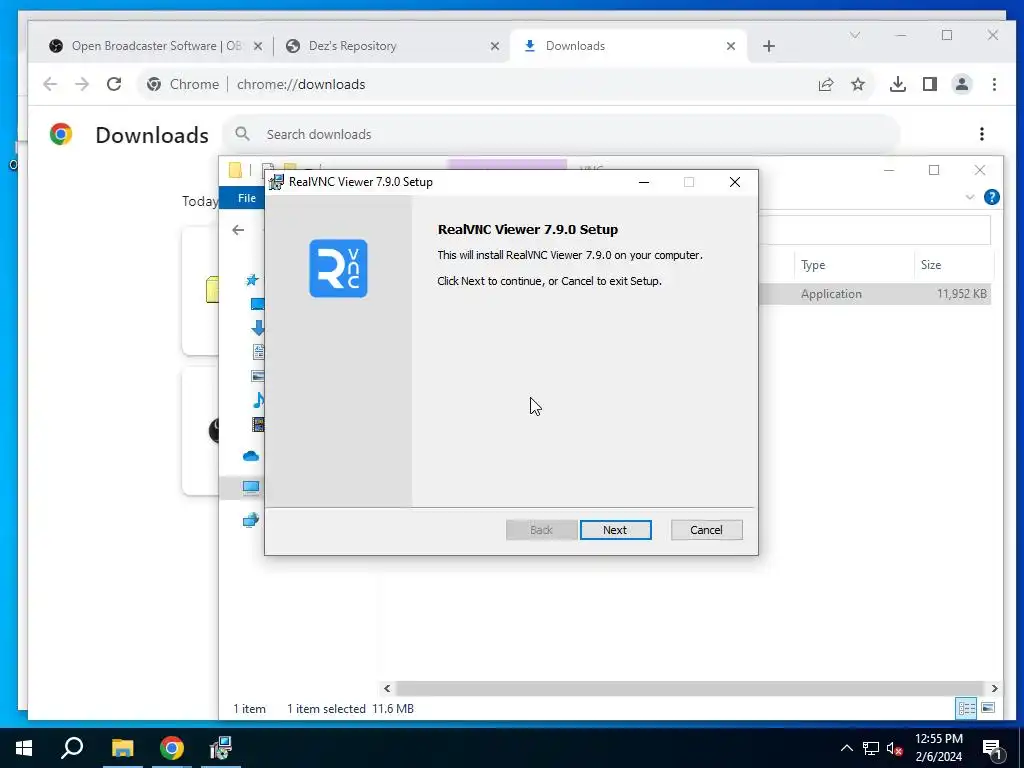Reload the Chrome downloads page
This screenshot has height=768, width=1024.
(x=114, y=84)
